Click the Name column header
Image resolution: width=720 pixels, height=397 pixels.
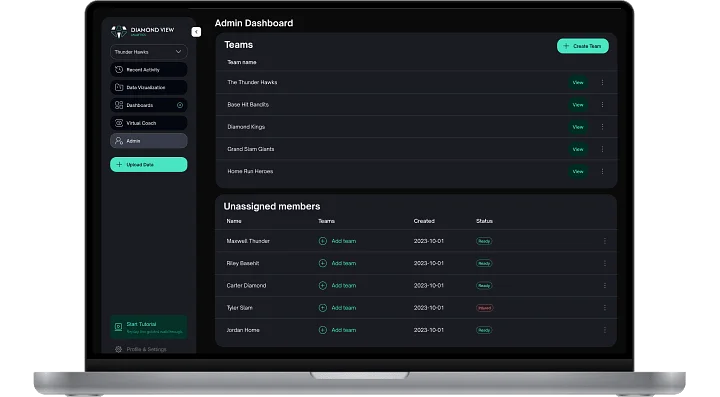[x=234, y=221]
